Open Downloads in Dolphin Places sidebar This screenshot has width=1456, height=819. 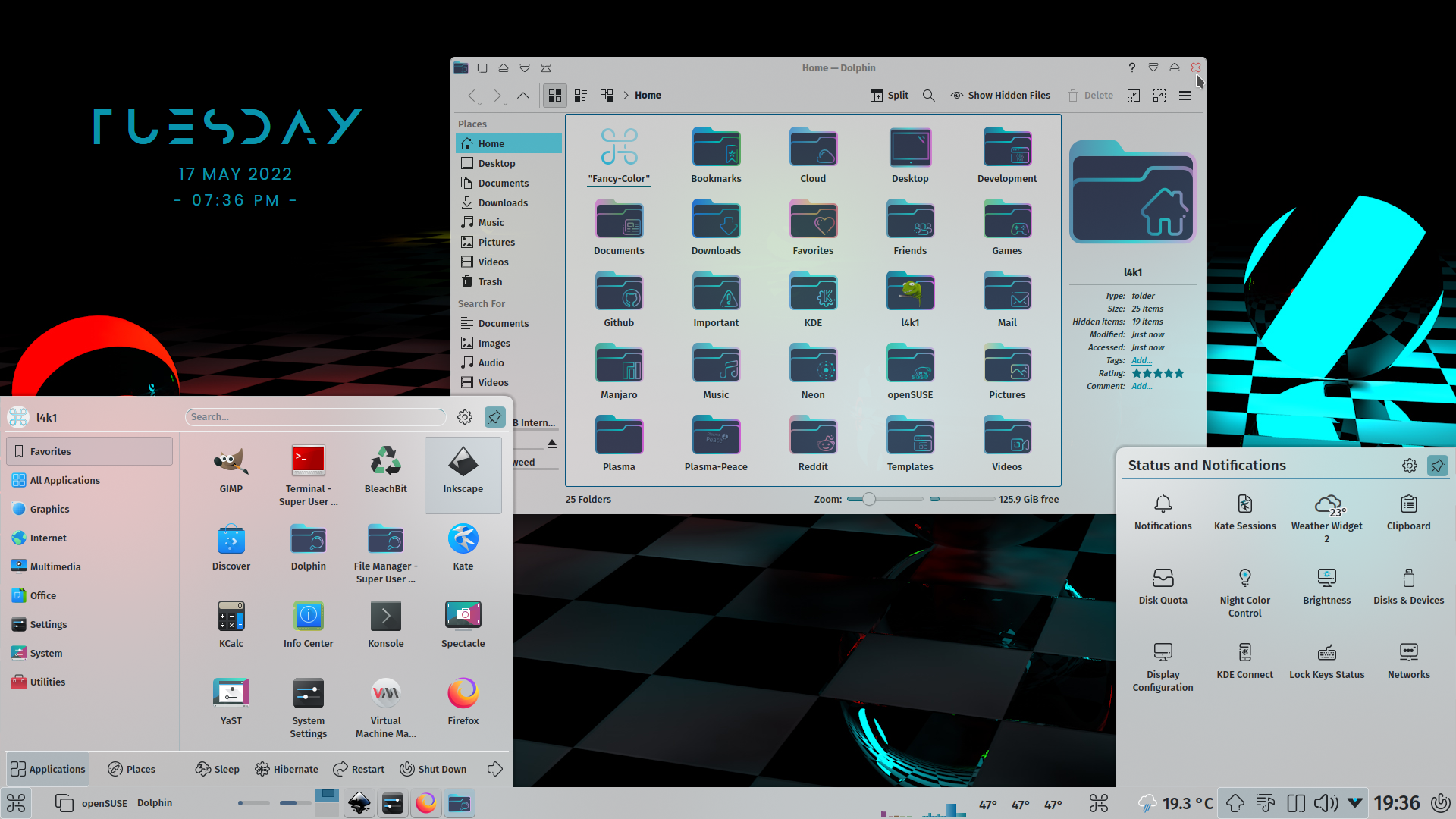coord(508,202)
